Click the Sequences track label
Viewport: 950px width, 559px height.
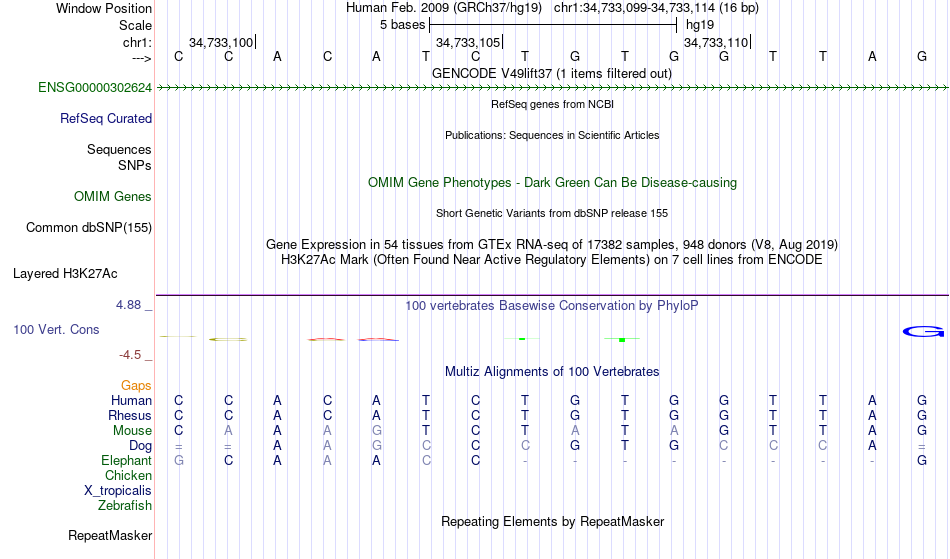pos(119,150)
